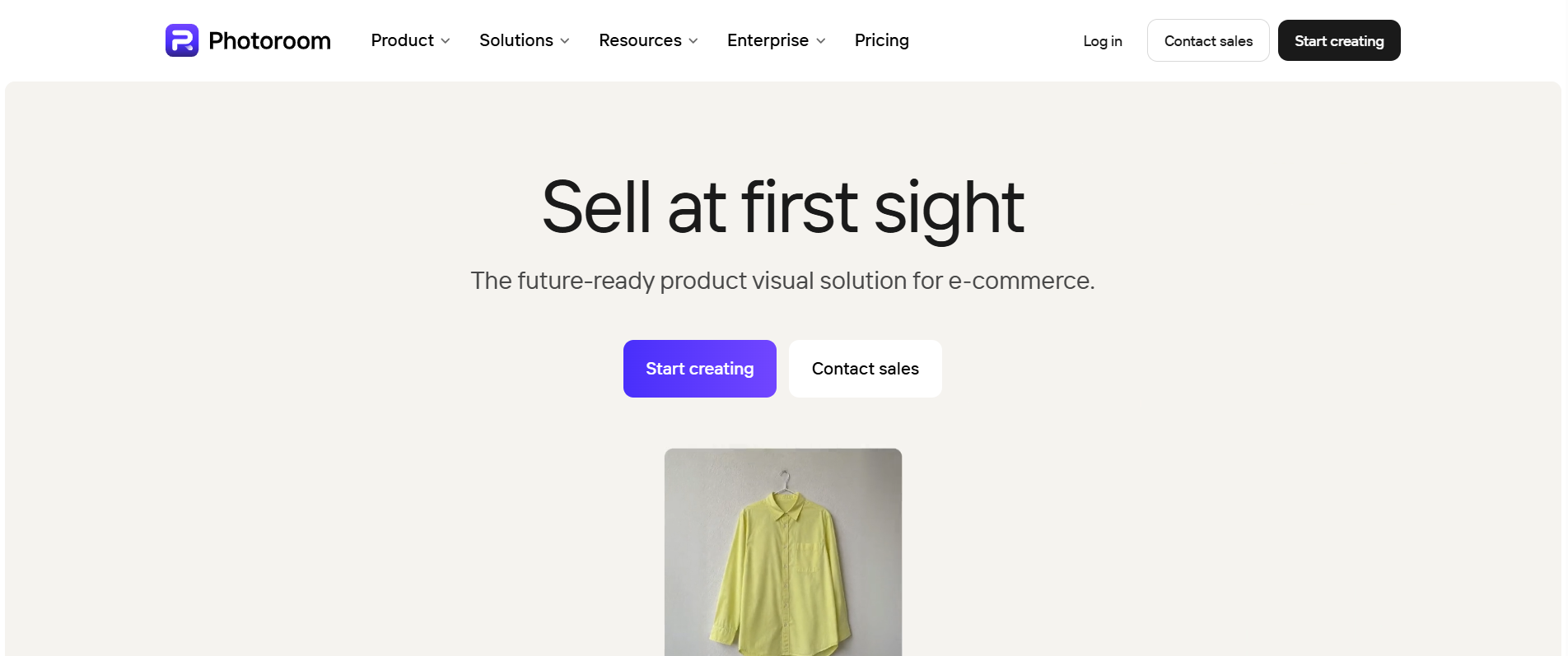
Task: Click the 'Sell at first sight' headline
Action: click(x=783, y=207)
